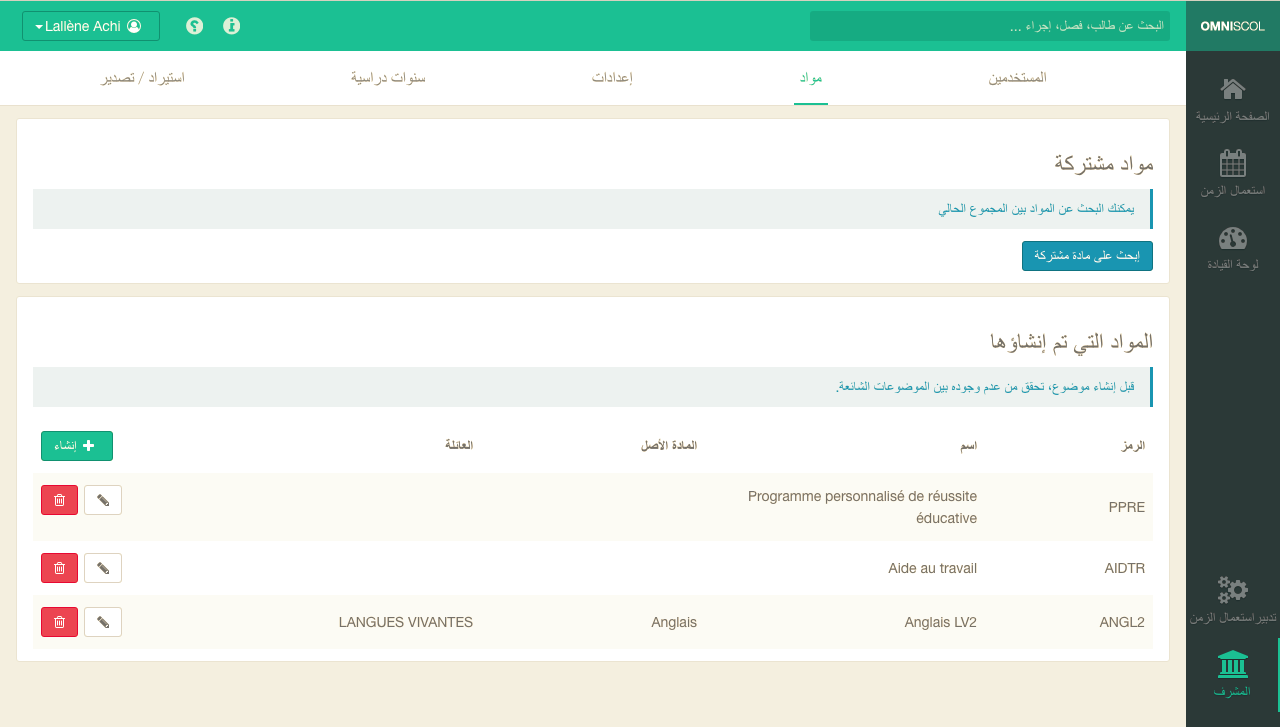Delete the ANGL2 subject row

click(x=59, y=622)
